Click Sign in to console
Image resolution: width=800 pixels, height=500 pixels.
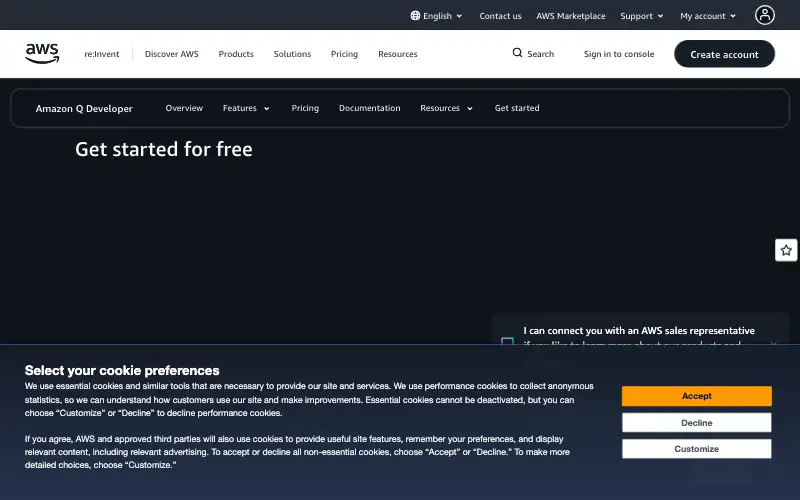[619, 54]
